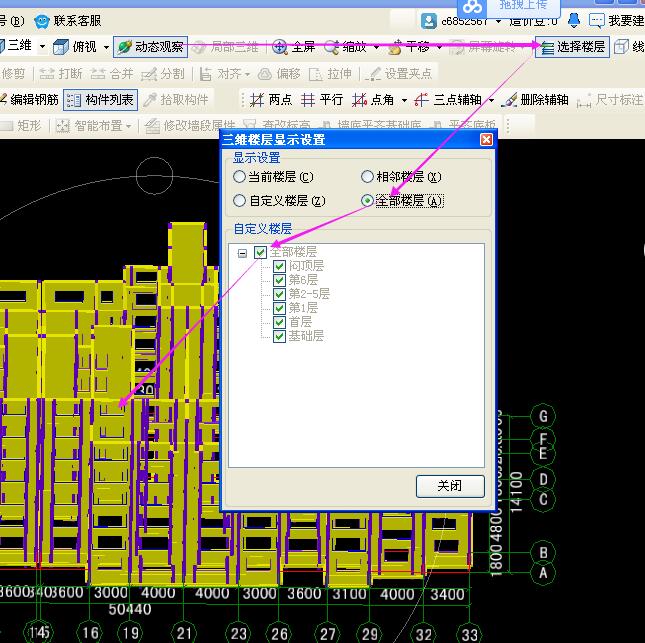Expand the 平移 pan dropdown arrow

pyautogui.click(x=439, y=47)
